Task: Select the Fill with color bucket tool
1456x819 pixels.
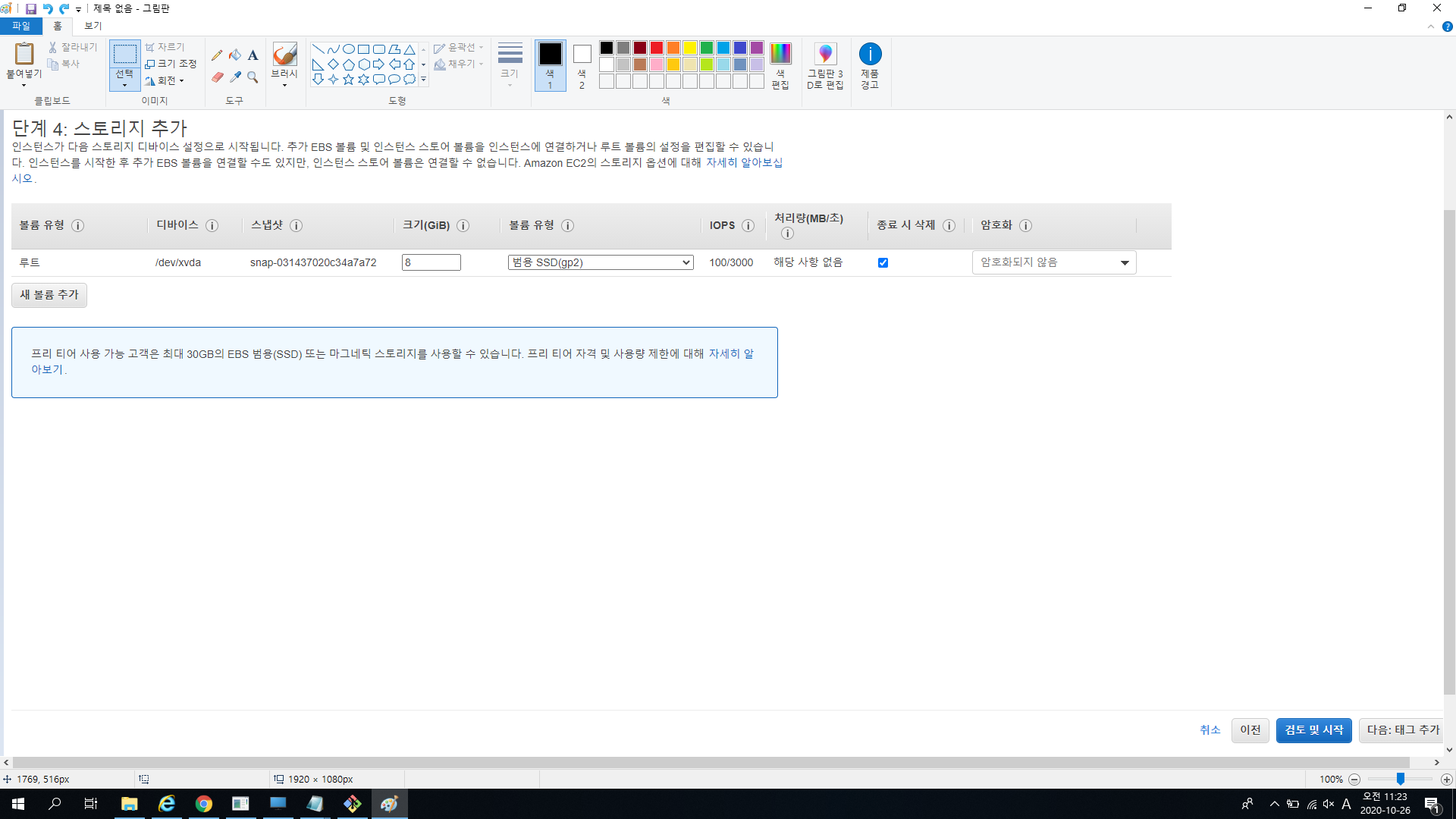Action: (x=235, y=55)
